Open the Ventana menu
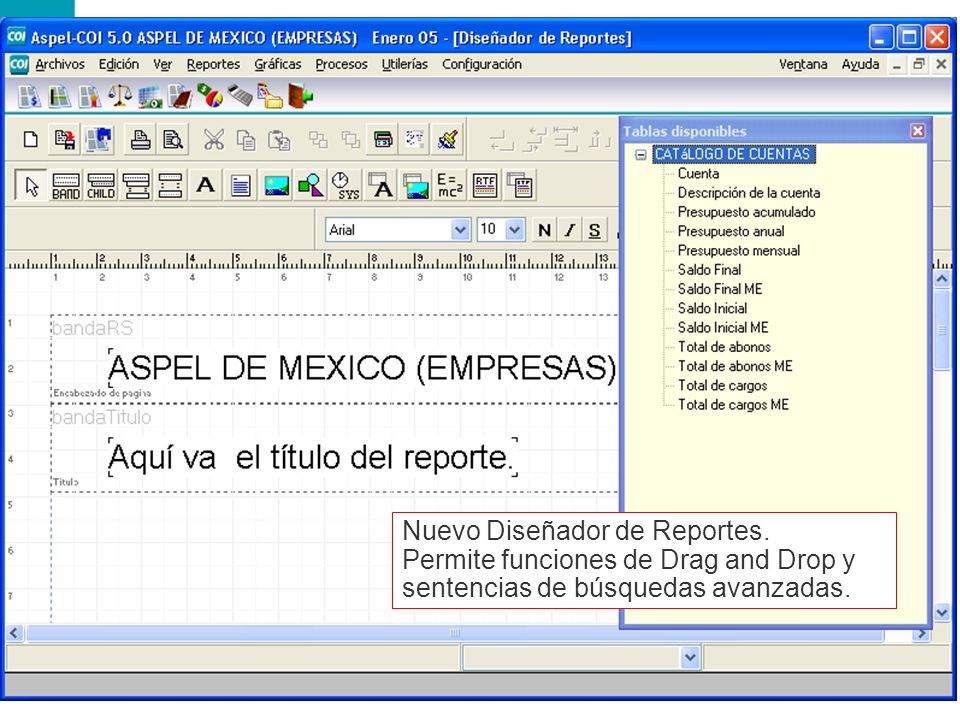The width and height of the screenshot is (960, 720). coord(803,64)
